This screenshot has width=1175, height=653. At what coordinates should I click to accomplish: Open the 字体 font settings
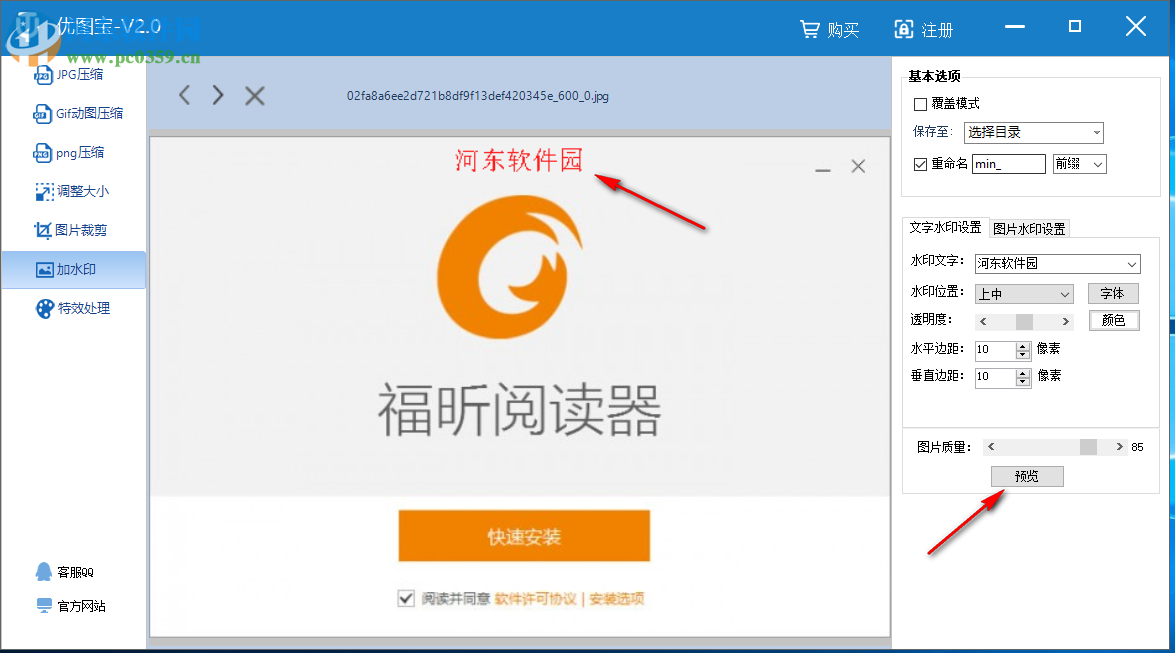1113,293
